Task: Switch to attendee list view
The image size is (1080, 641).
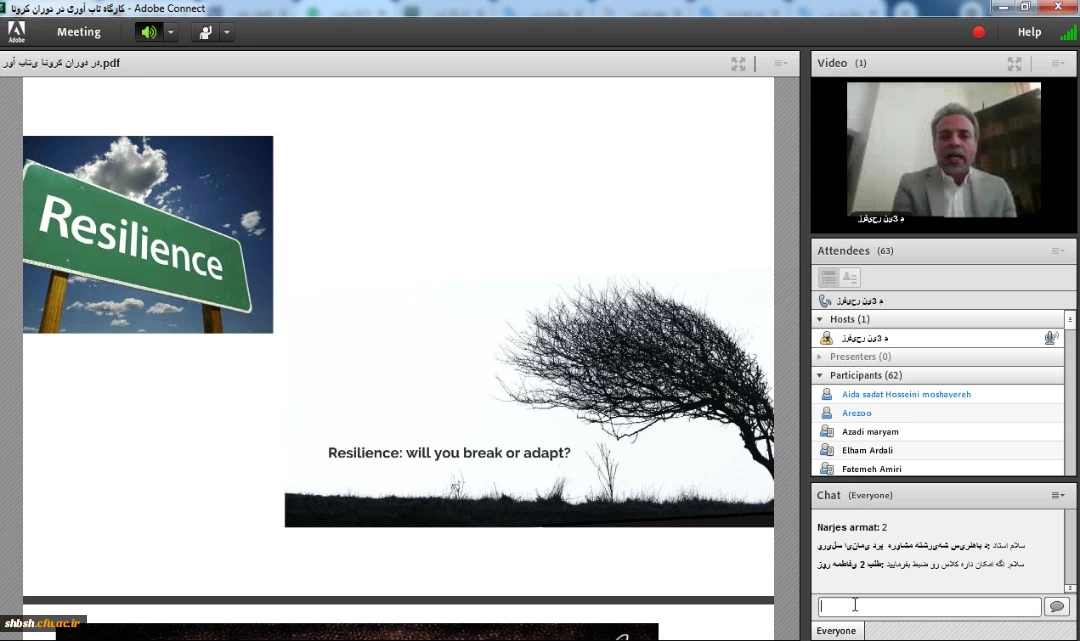Action: (828, 278)
